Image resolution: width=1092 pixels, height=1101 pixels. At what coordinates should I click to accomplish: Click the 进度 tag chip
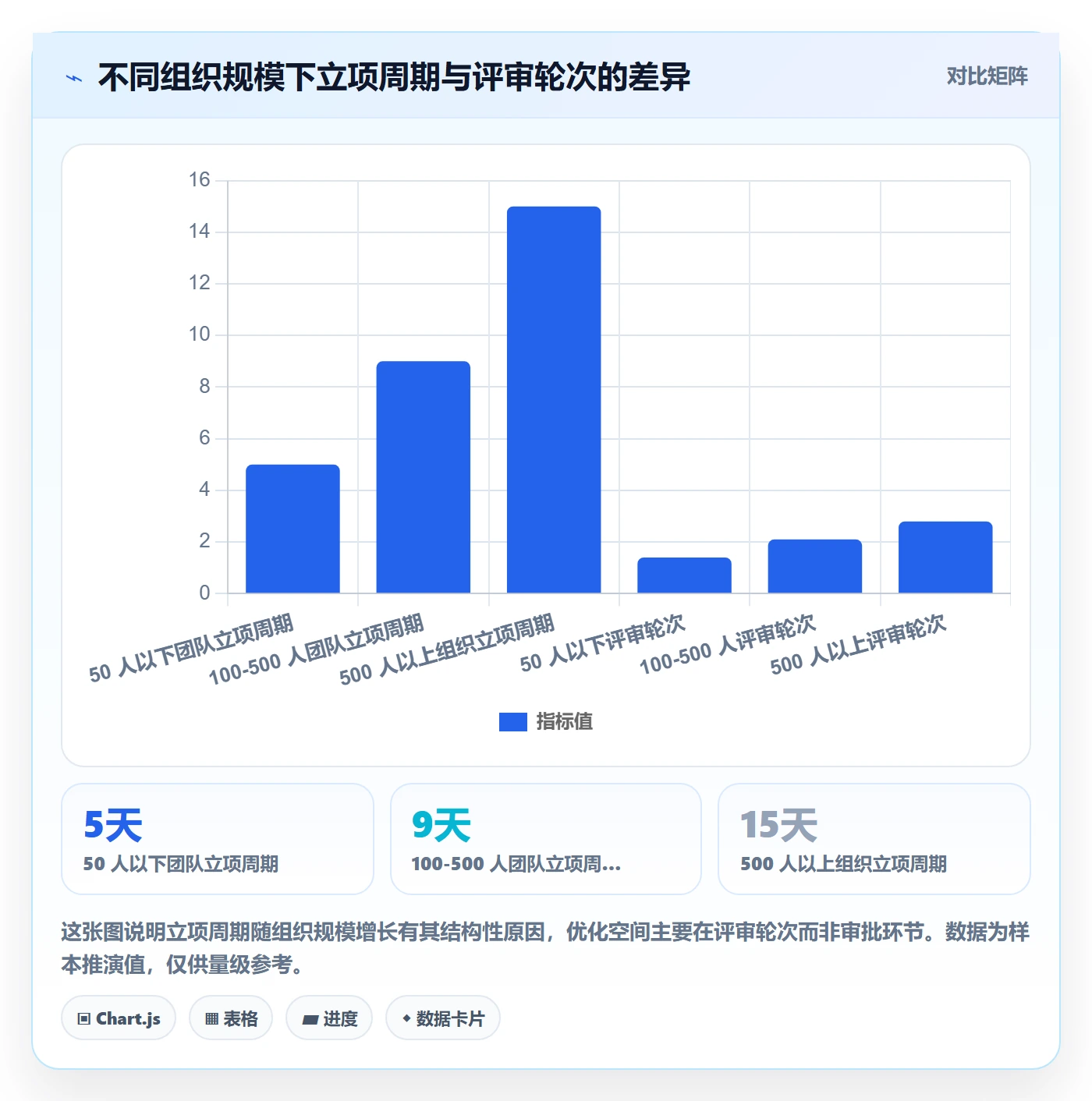pos(329,1018)
